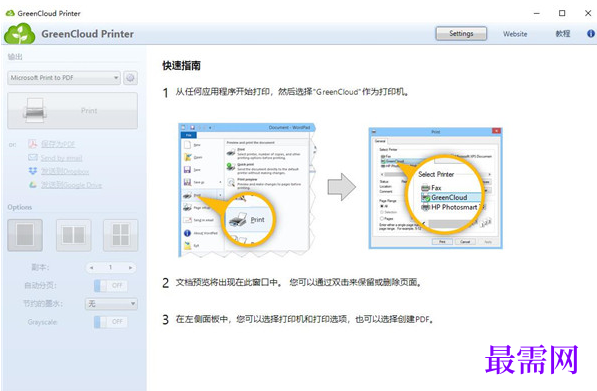
Task: Click the Send by email link
Action: (x=61, y=158)
